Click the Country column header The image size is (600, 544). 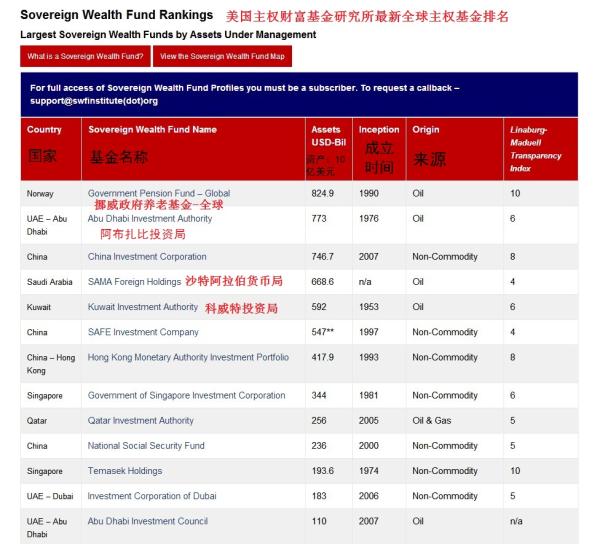(44, 130)
